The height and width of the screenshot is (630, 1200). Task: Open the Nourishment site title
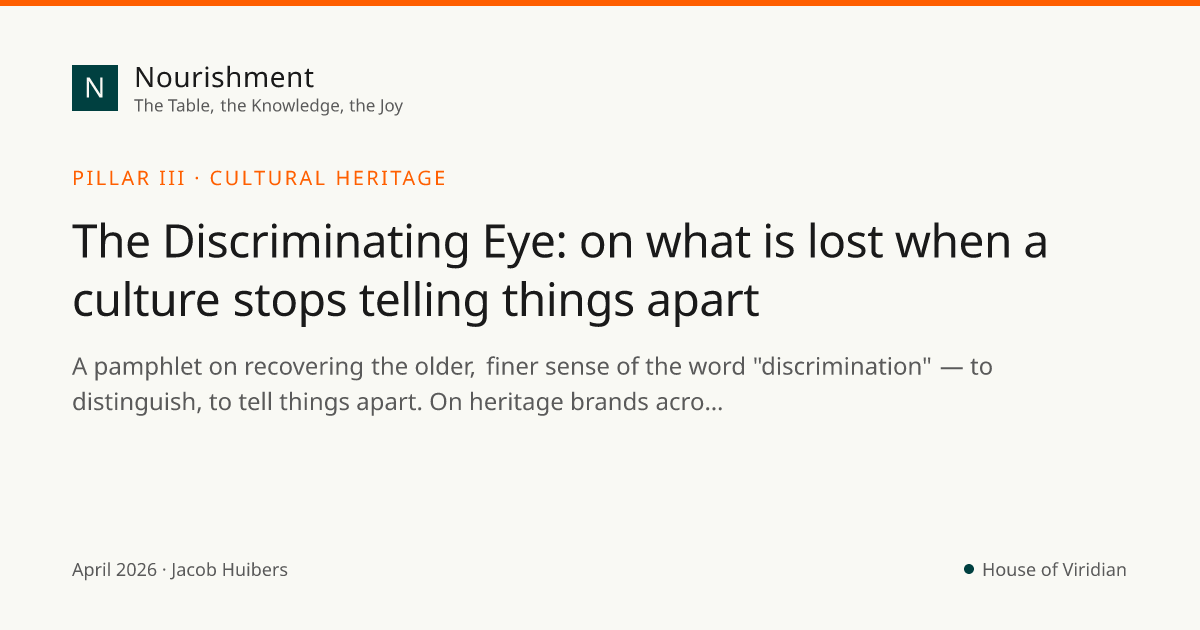(224, 77)
